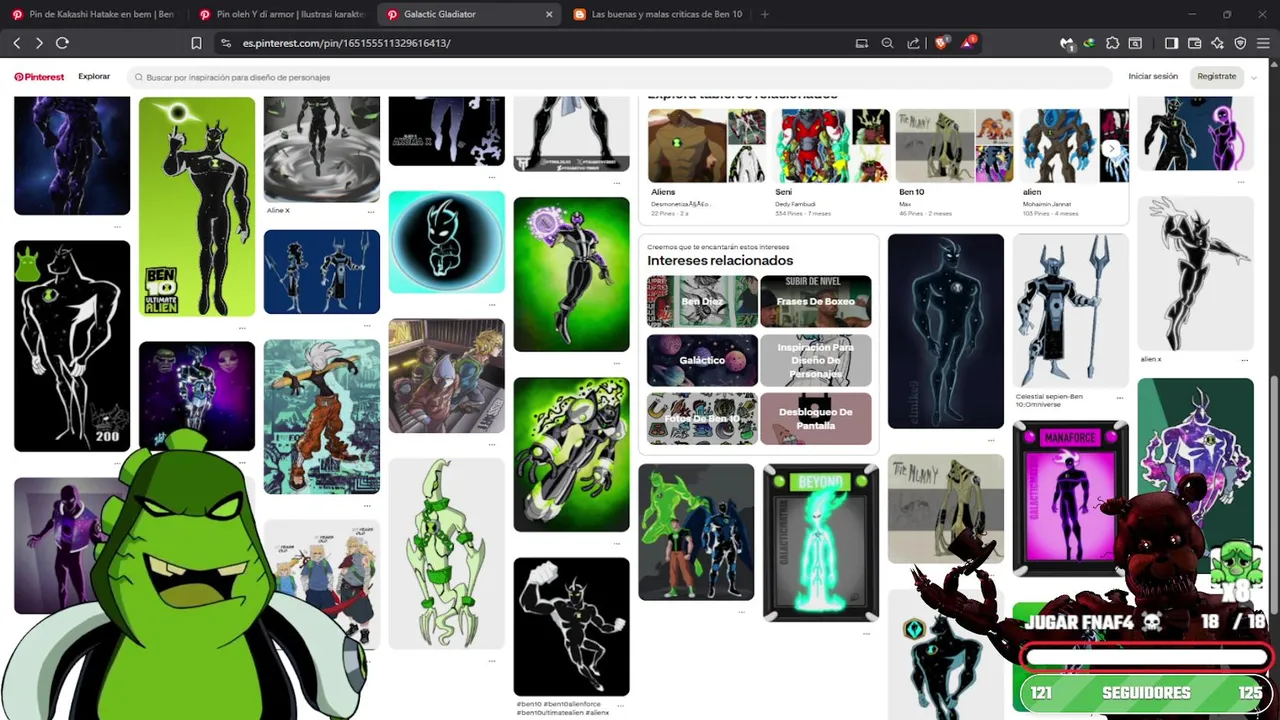Screen dimensions: 1280x720
Task: Open Brave Rewards triangle icon
Action: click(x=968, y=43)
